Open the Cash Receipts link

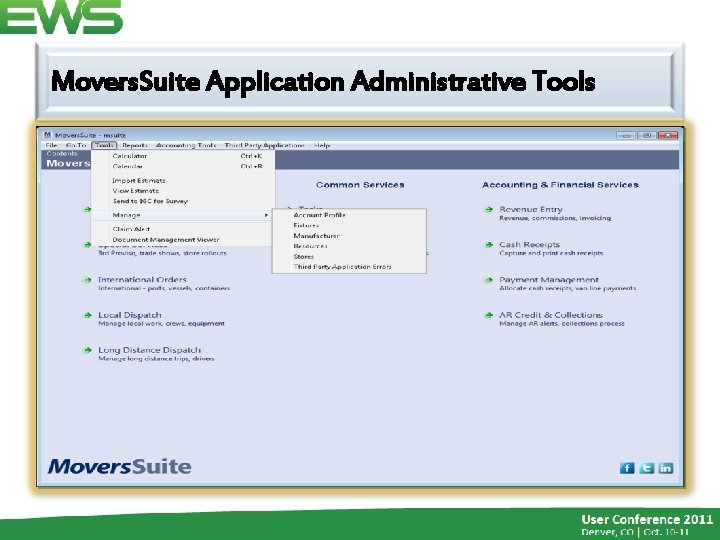point(529,244)
